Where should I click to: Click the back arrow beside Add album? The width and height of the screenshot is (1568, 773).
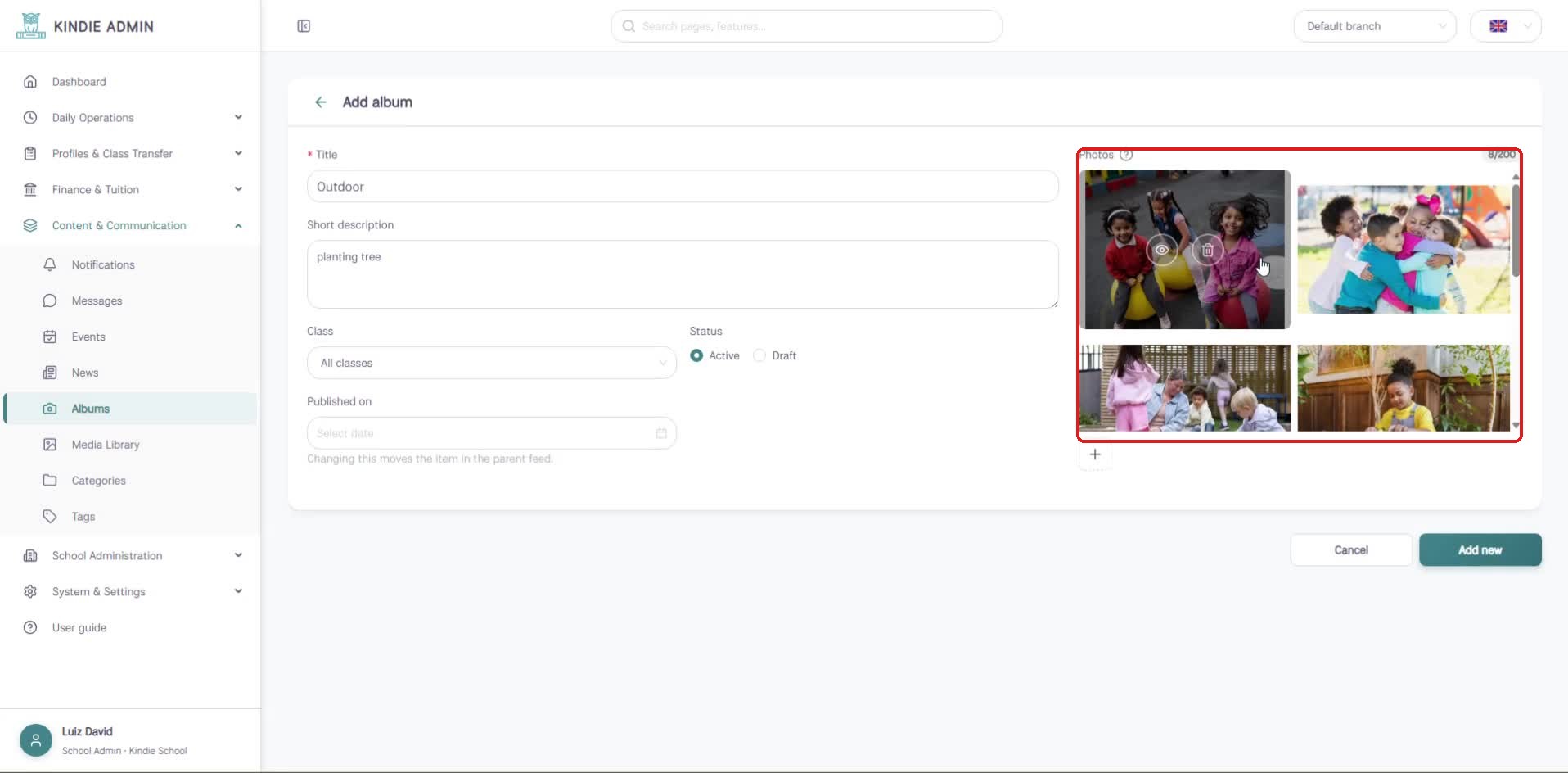[321, 102]
